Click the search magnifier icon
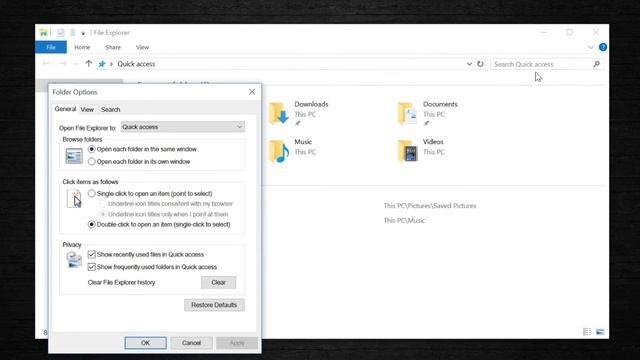This screenshot has width=640, height=360. [x=596, y=64]
